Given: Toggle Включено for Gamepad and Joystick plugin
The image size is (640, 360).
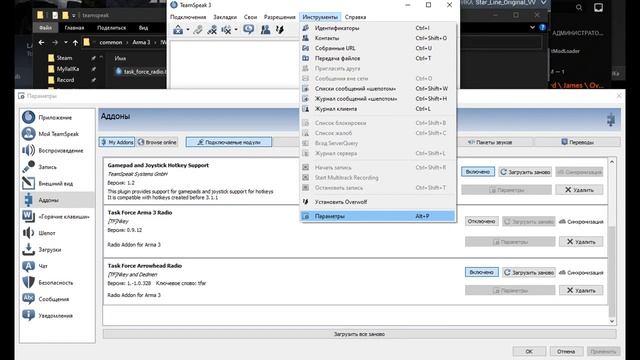Looking at the screenshot, I should pyautogui.click(x=478, y=172).
